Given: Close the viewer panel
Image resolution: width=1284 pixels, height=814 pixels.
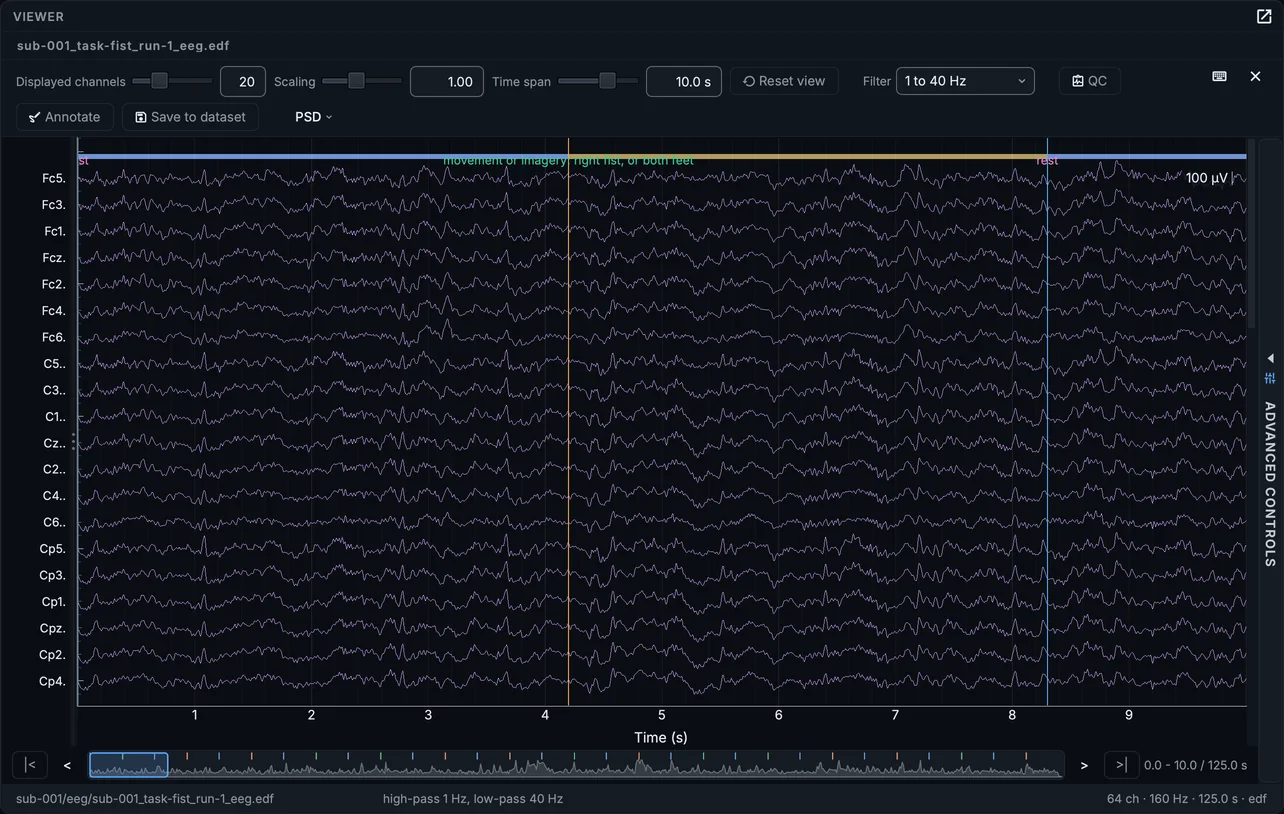Looking at the screenshot, I should 1255,76.
